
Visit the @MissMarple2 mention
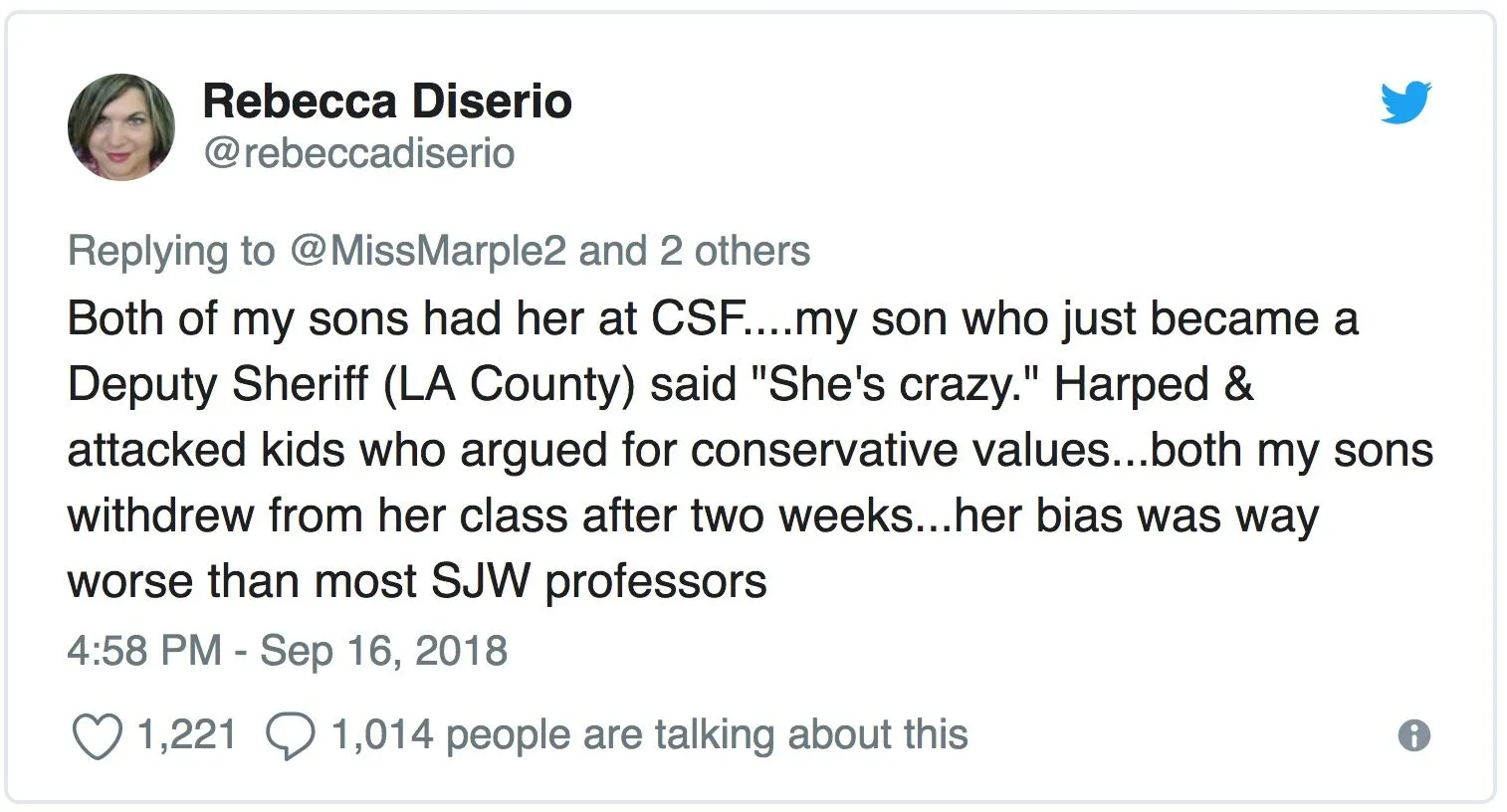pos(427,251)
